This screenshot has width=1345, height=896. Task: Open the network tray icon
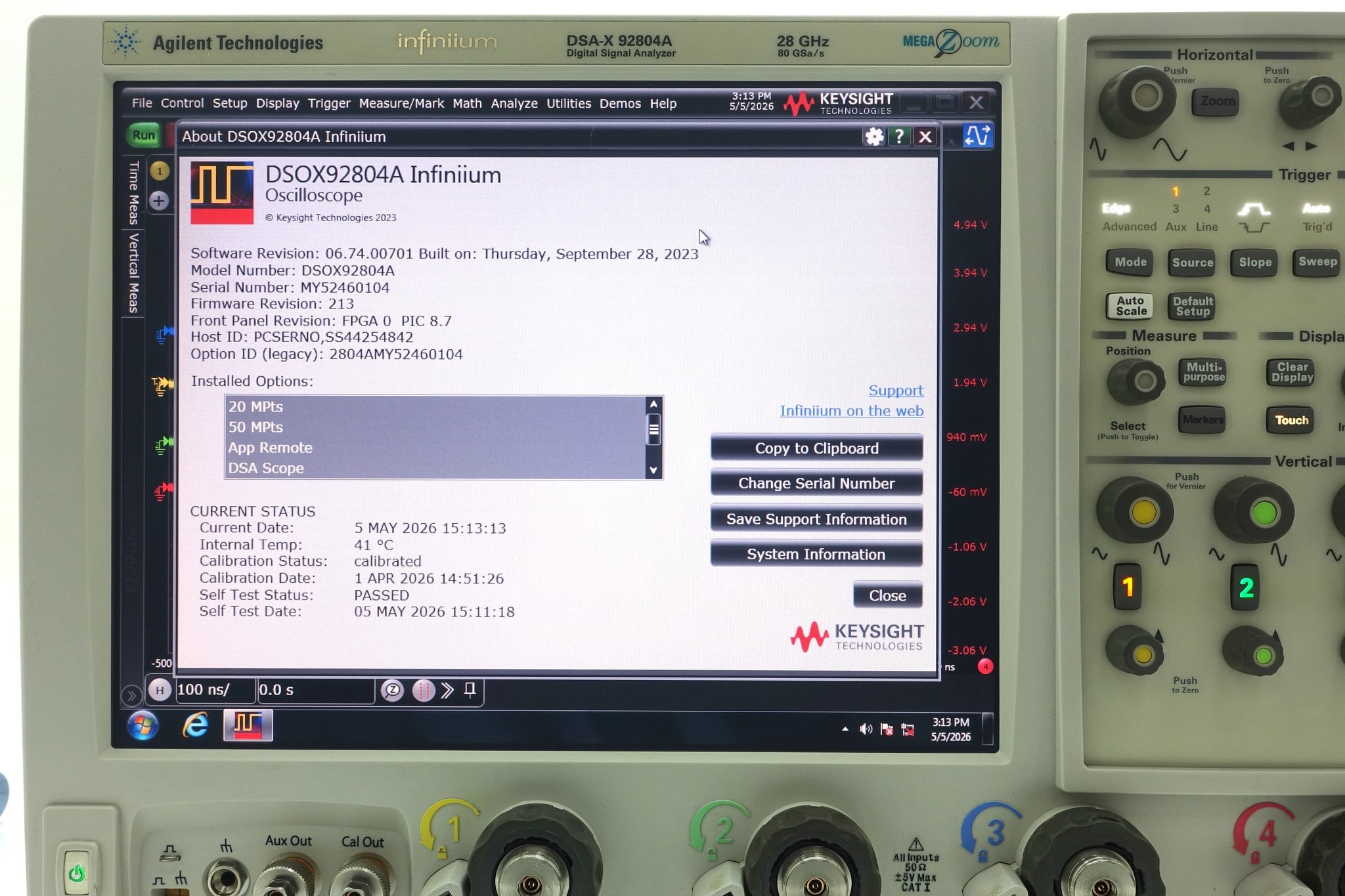tap(908, 729)
